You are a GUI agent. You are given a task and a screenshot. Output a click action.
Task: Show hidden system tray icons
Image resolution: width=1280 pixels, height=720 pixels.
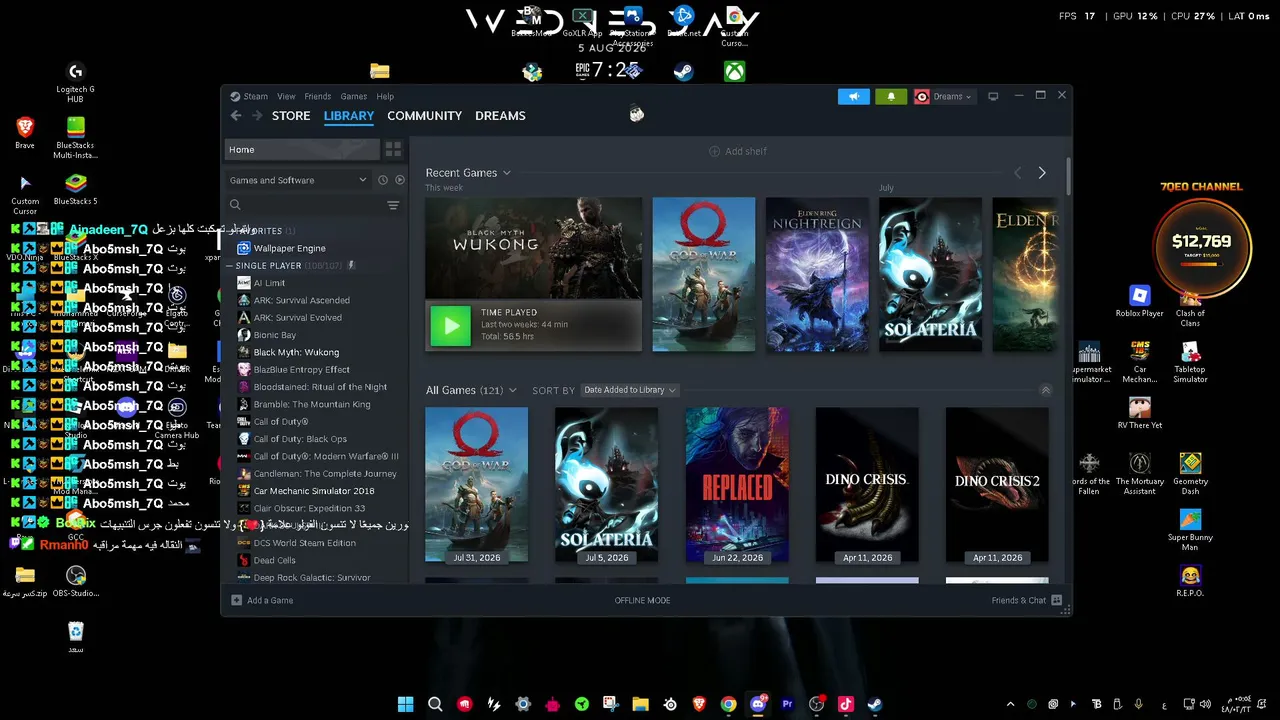click(x=1010, y=704)
